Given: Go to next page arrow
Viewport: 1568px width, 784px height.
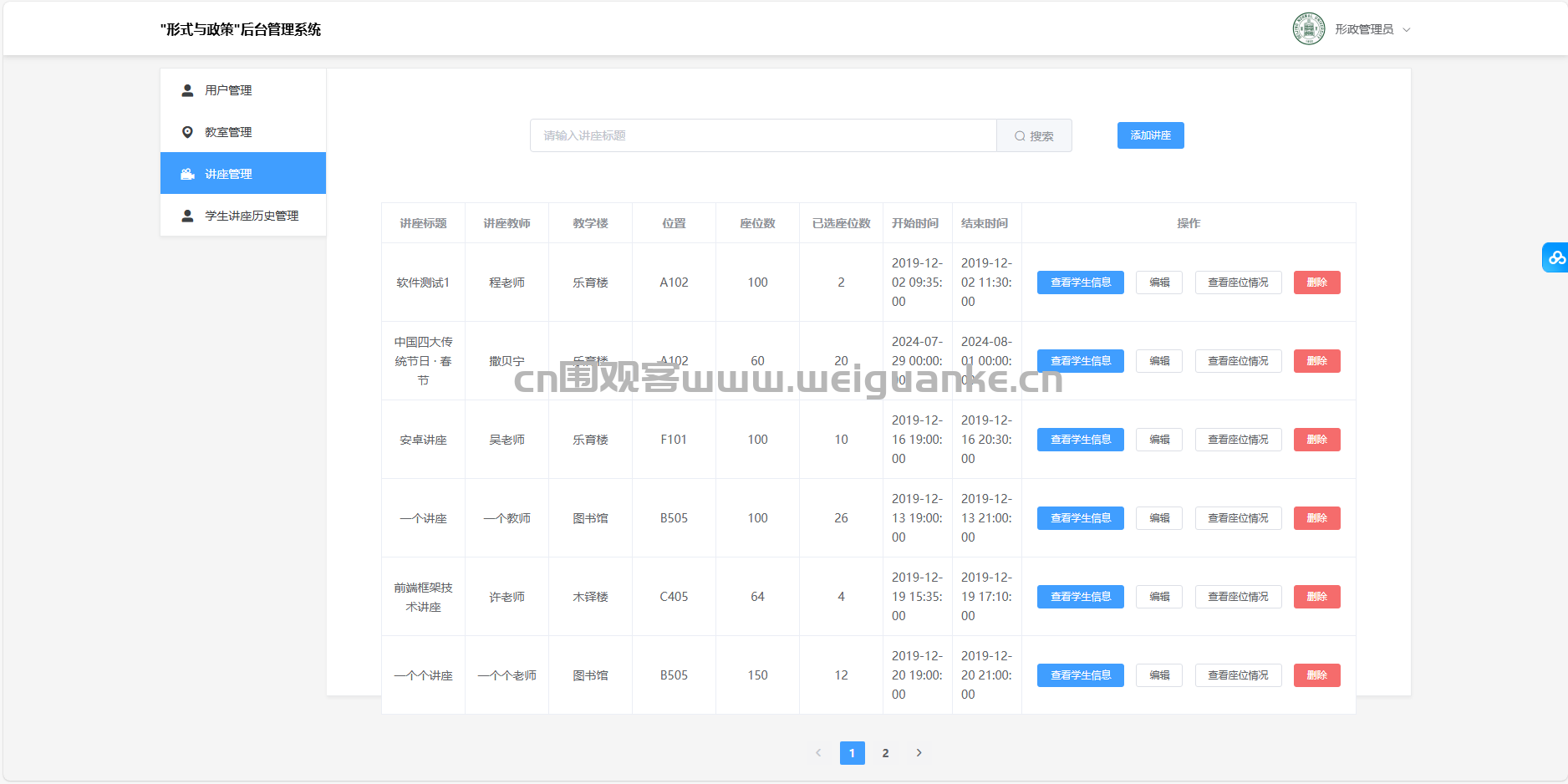Looking at the screenshot, I should coord(919,753).
